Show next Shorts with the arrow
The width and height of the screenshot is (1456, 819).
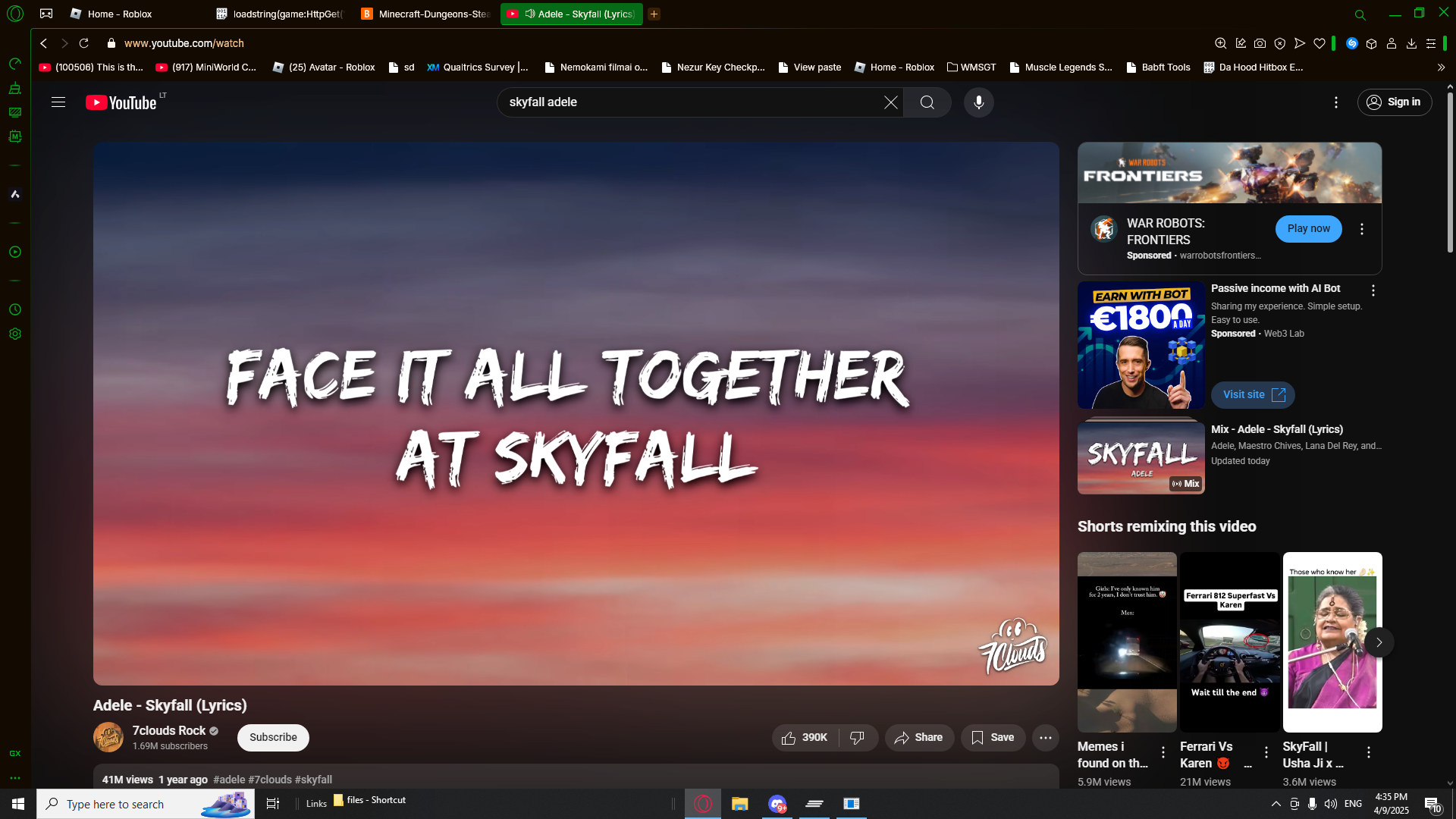(1379, 642)
